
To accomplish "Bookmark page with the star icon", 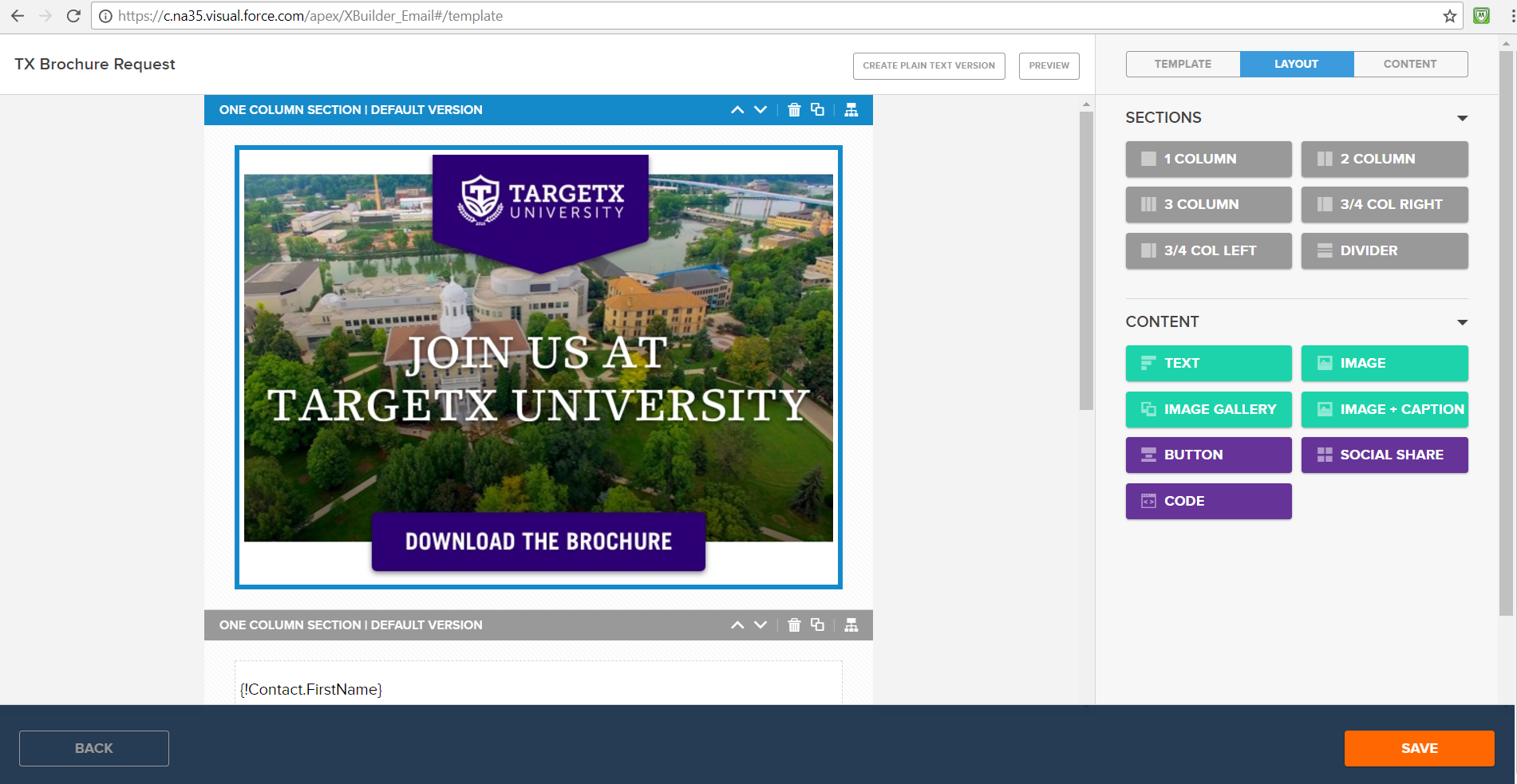I will [x=1449, y=16].
